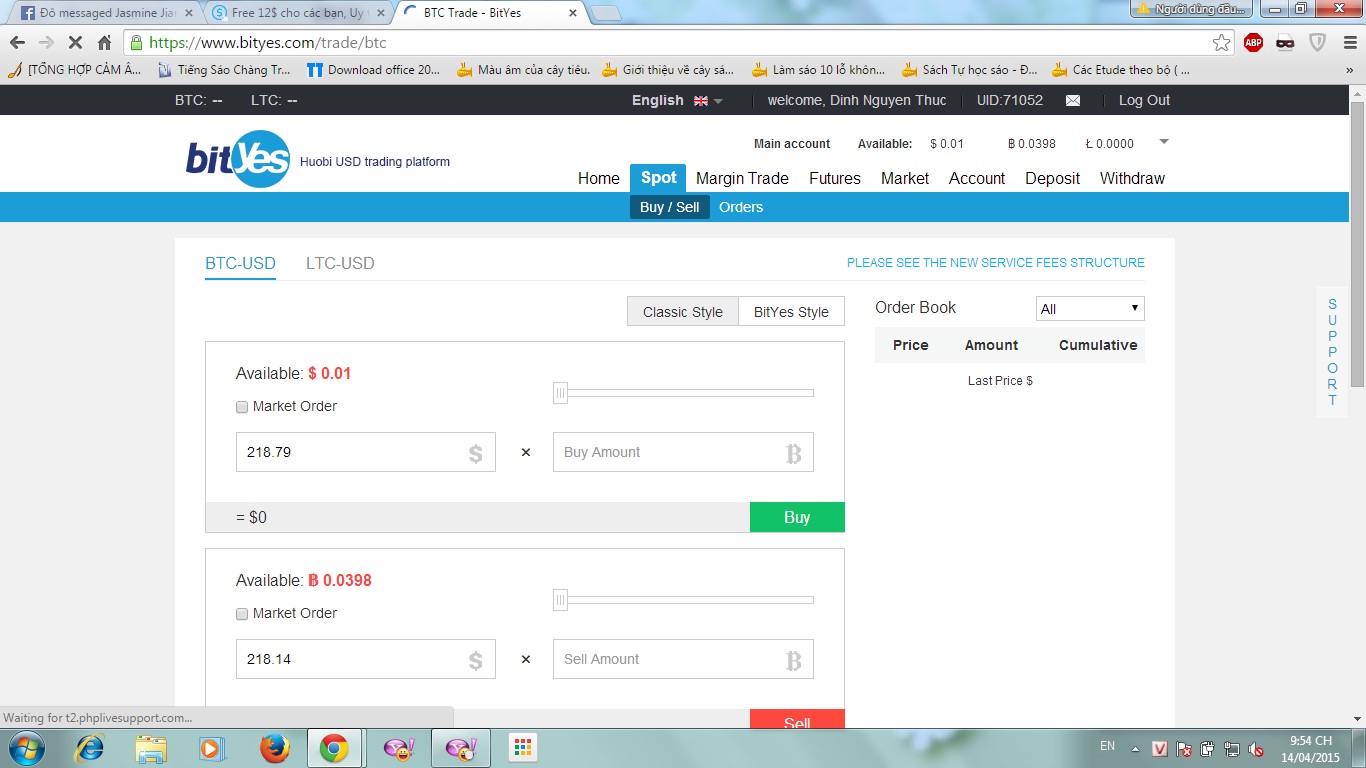The height and width of the screenshot is (768, 1366).
Task: Open the Account menu
Action: 977,178
